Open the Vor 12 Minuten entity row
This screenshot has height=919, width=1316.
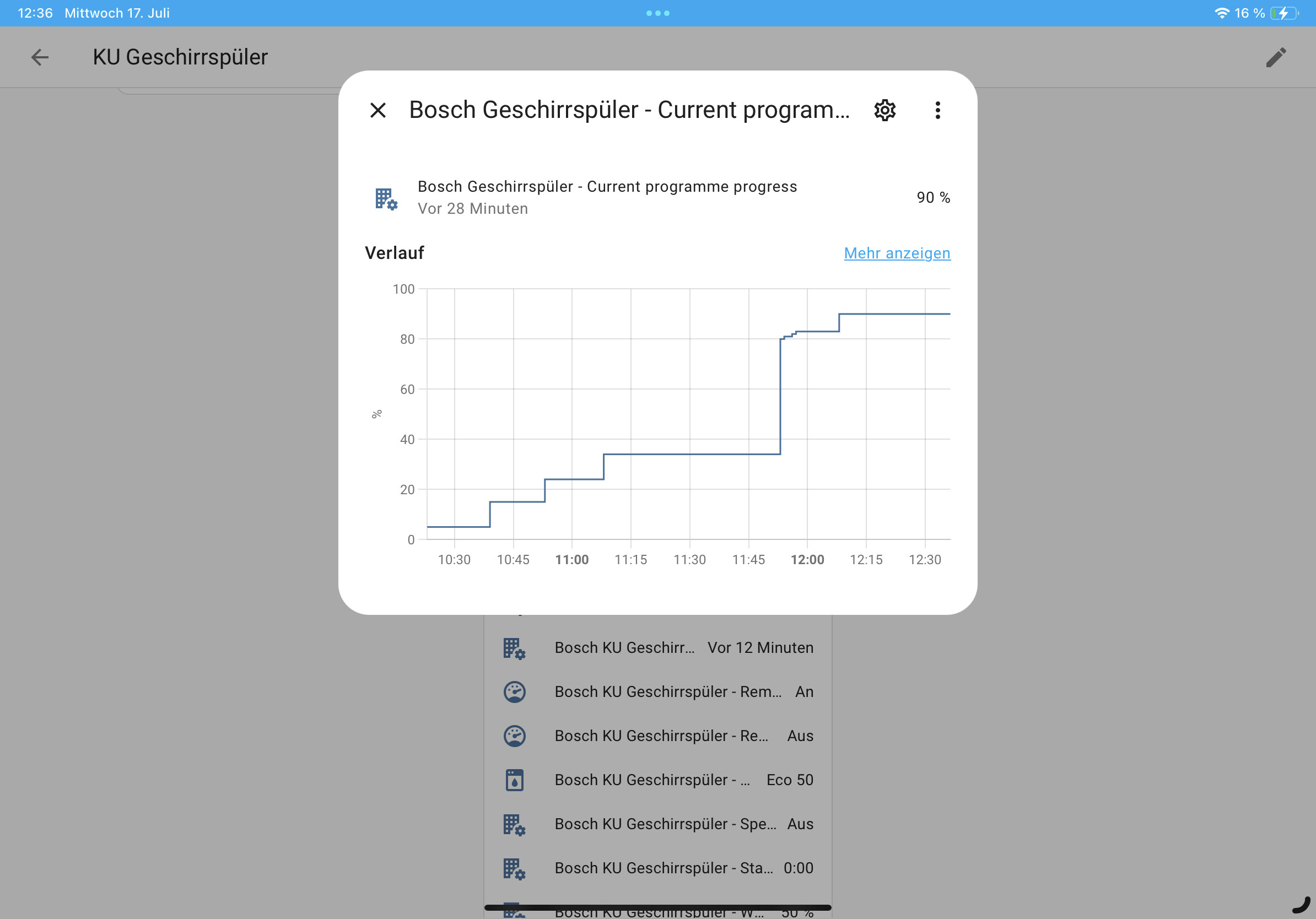pos(657,647)
